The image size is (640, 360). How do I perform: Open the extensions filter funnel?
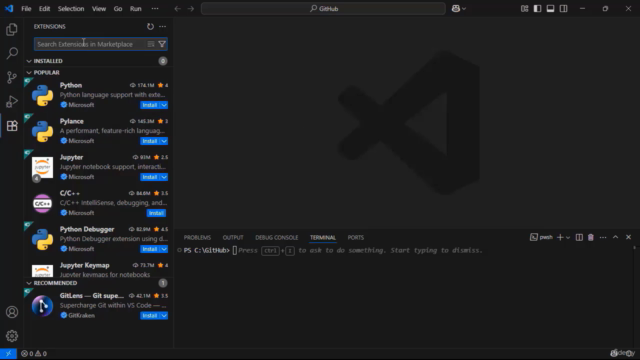162,44
